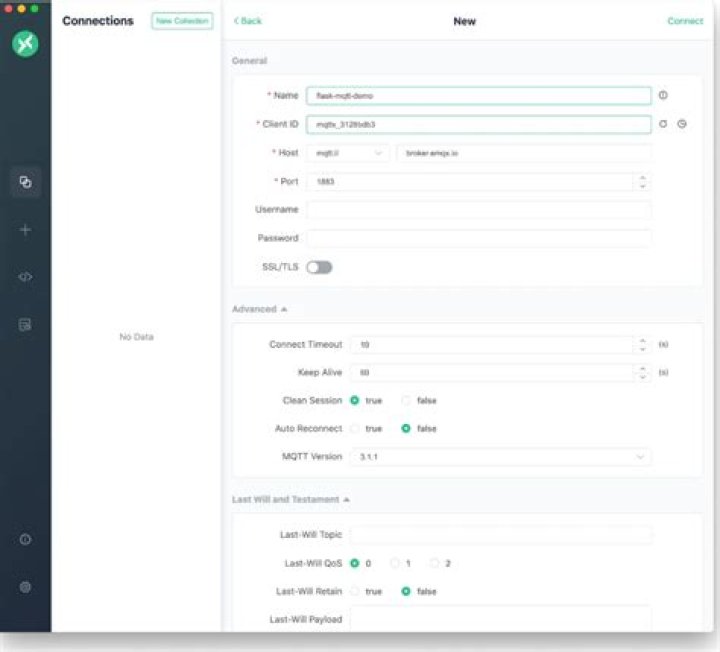This screenshot has height=652, width=720.
Task: Open the About info sidebar icon
Action: [x=25, y=540]
